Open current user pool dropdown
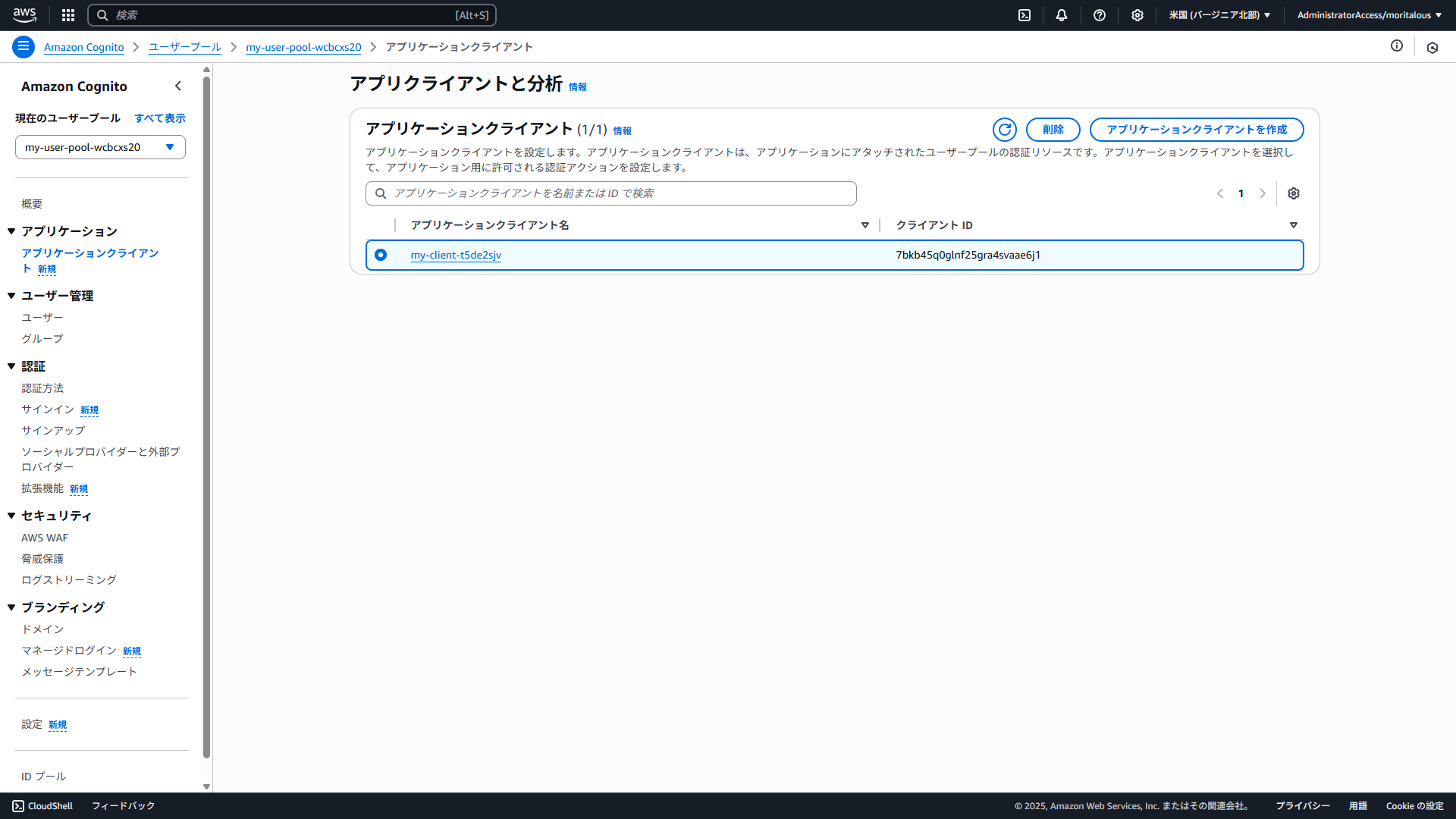 pyautogui.click(x=100, y=147)
